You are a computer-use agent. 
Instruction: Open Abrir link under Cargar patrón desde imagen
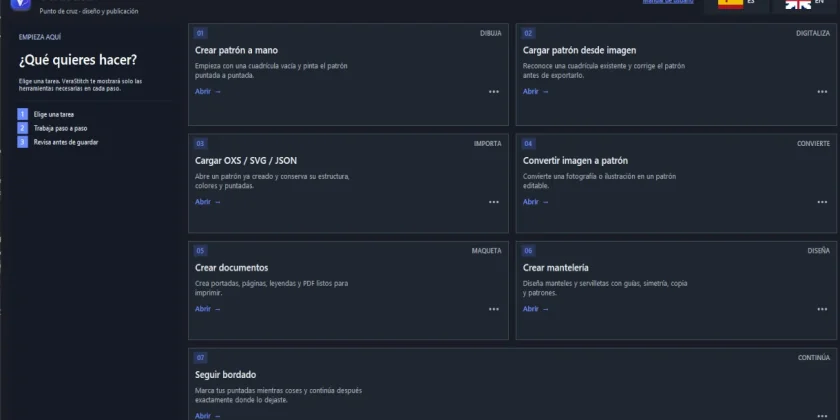pyautogui.click(x=536, y=92)
